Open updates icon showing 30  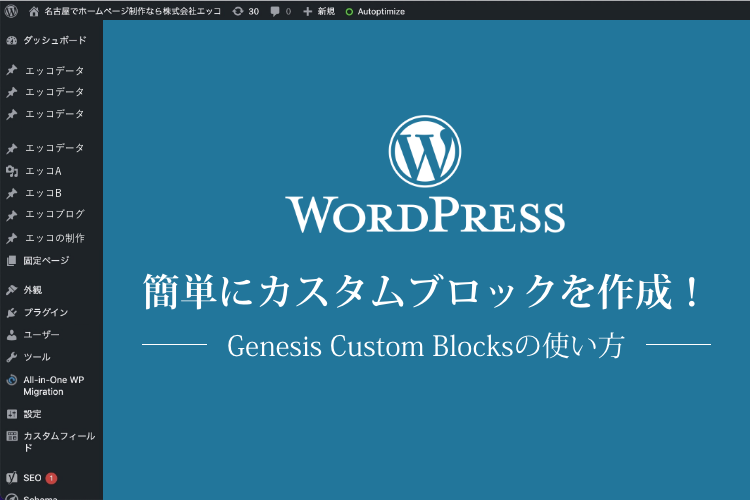point(245,11)
